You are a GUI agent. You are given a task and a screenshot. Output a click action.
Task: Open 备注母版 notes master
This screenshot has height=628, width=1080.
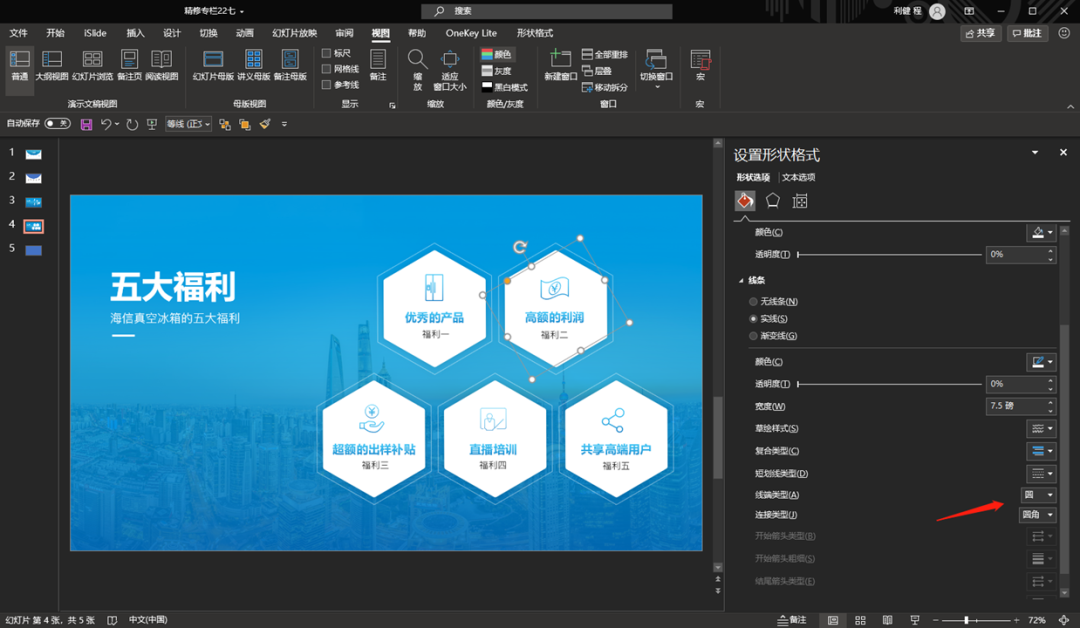pyautogui.click(x=290, y=65)
